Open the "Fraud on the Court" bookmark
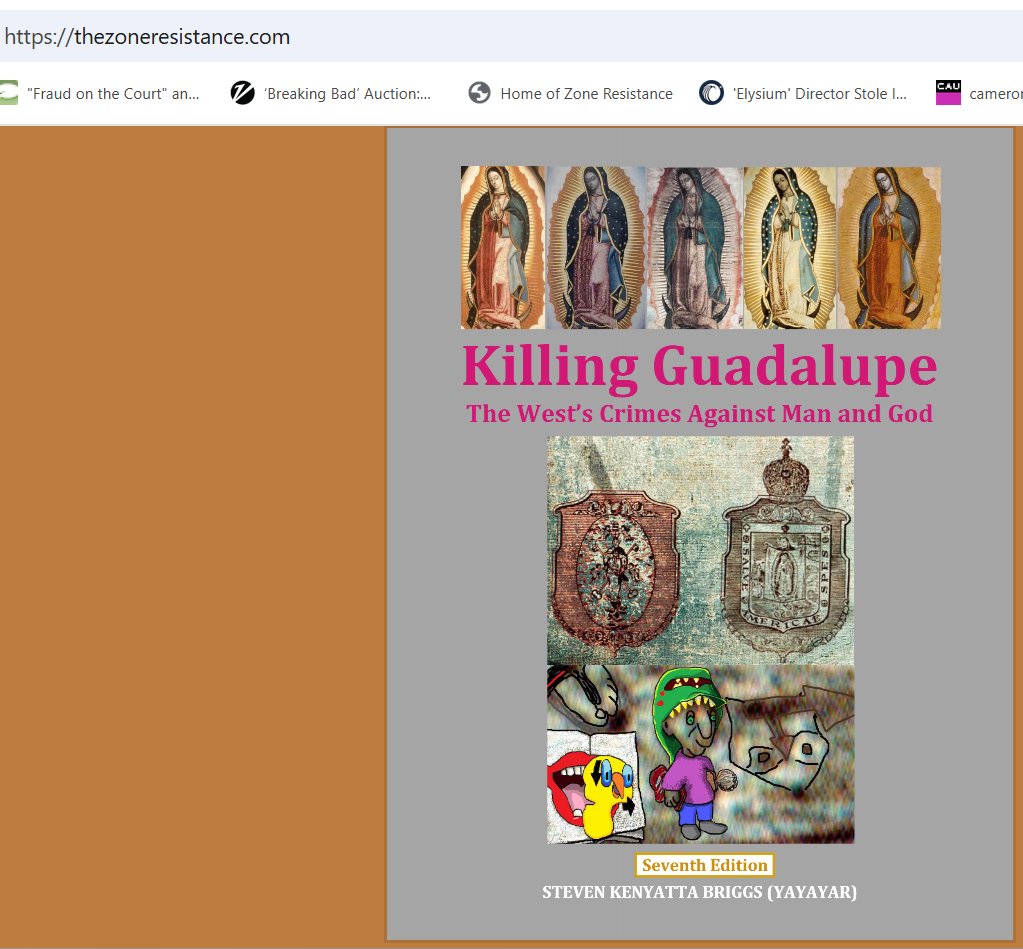This screenshot has height=949, width=1023. (x=101, y=93)
